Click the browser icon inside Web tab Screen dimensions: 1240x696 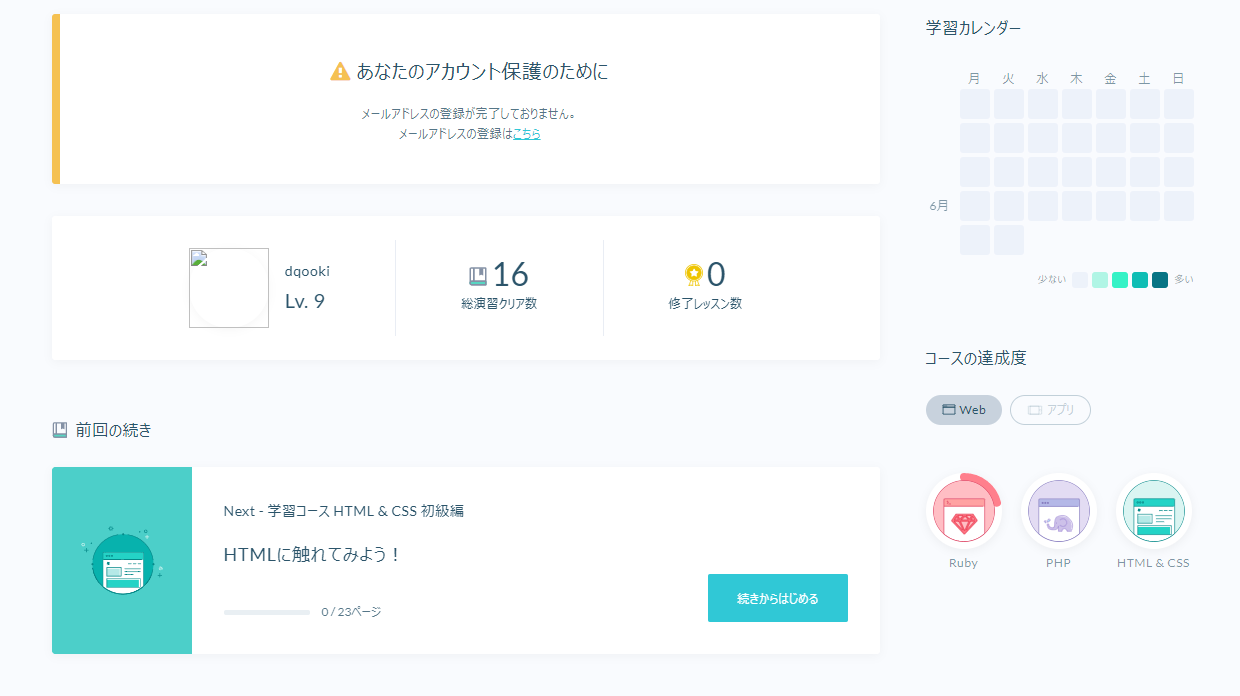click(x=949, y=410)
